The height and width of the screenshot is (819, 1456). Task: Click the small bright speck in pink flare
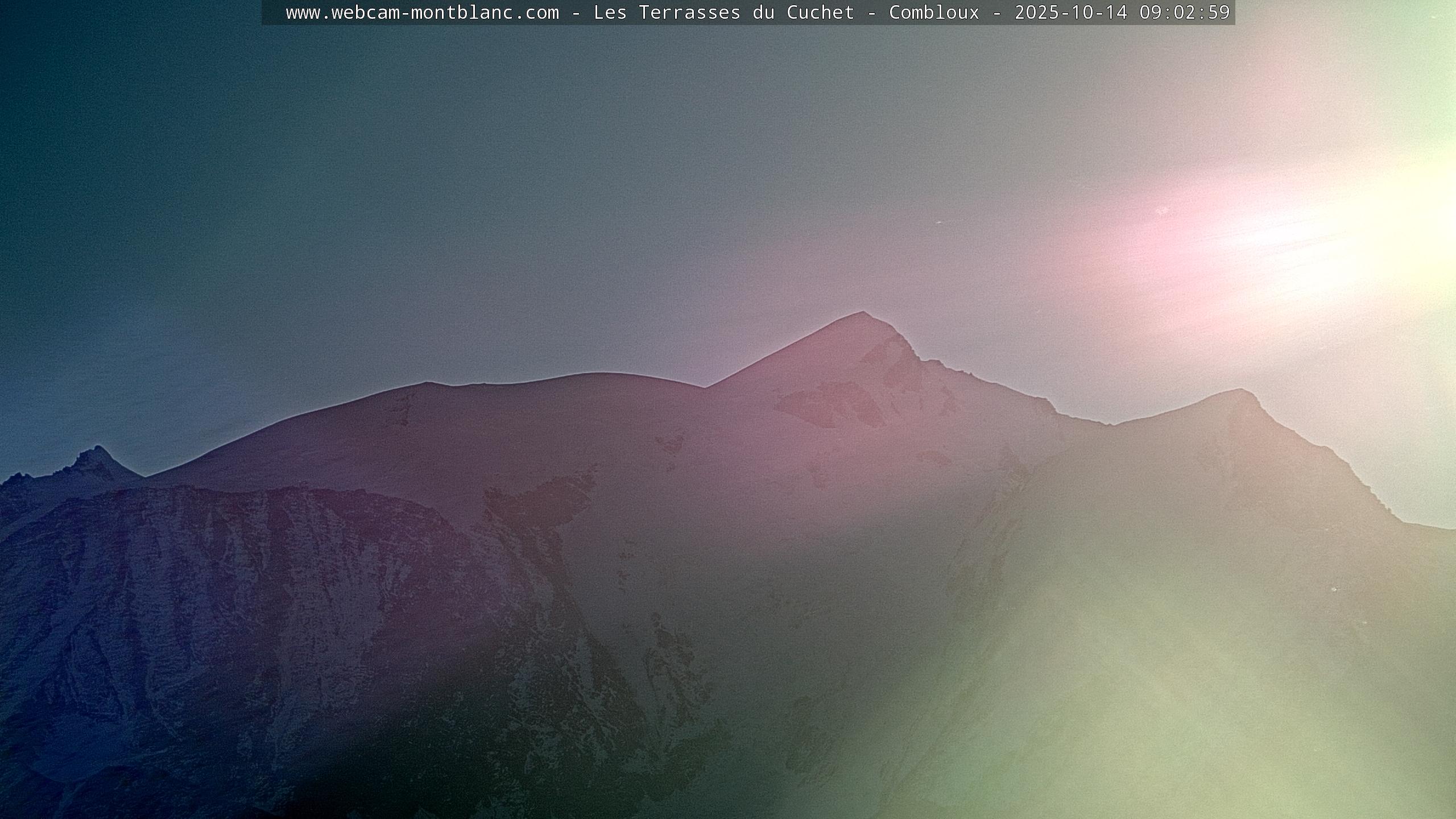(x=1162, y=211)
